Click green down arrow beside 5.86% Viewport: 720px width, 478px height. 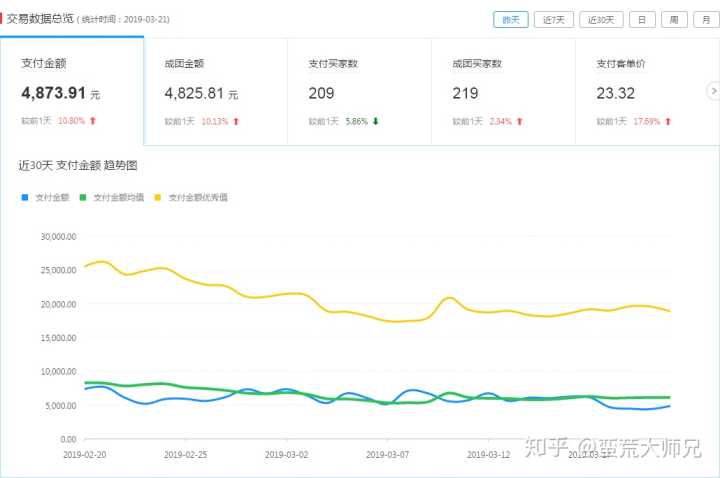click(x=376, y=121)
